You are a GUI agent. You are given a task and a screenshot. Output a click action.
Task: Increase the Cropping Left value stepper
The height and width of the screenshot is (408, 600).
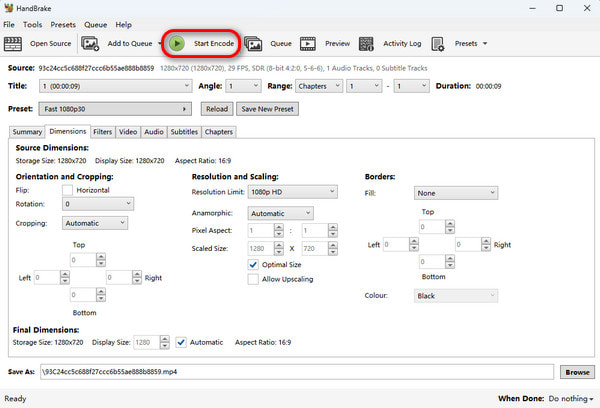(x=65, y=274)
